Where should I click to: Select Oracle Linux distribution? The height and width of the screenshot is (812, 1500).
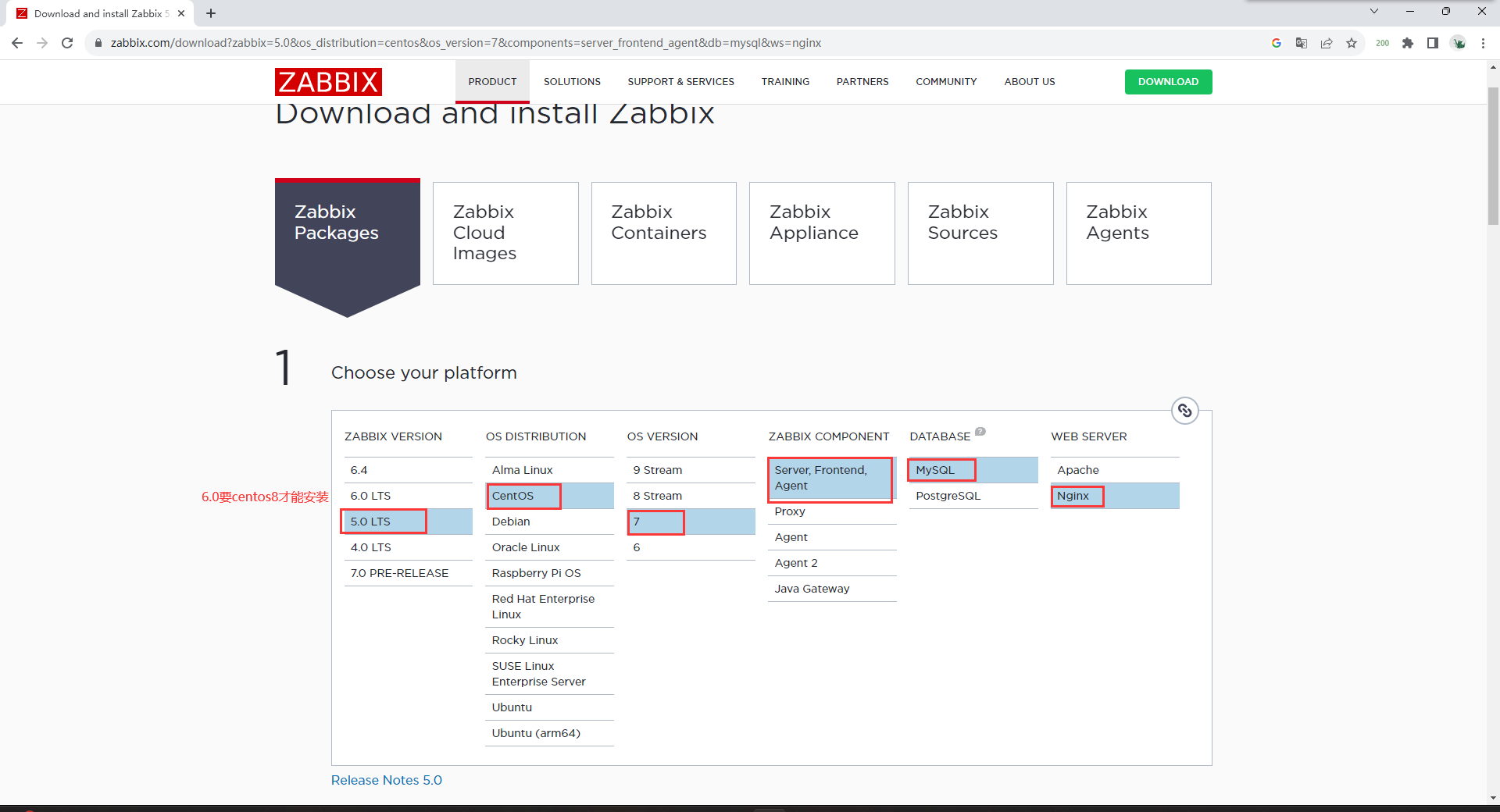[549, 547]
